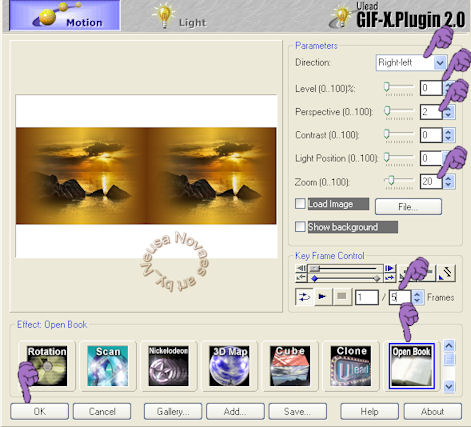
Task: Switch to the Light tab
Action: [x=180, y=17]
